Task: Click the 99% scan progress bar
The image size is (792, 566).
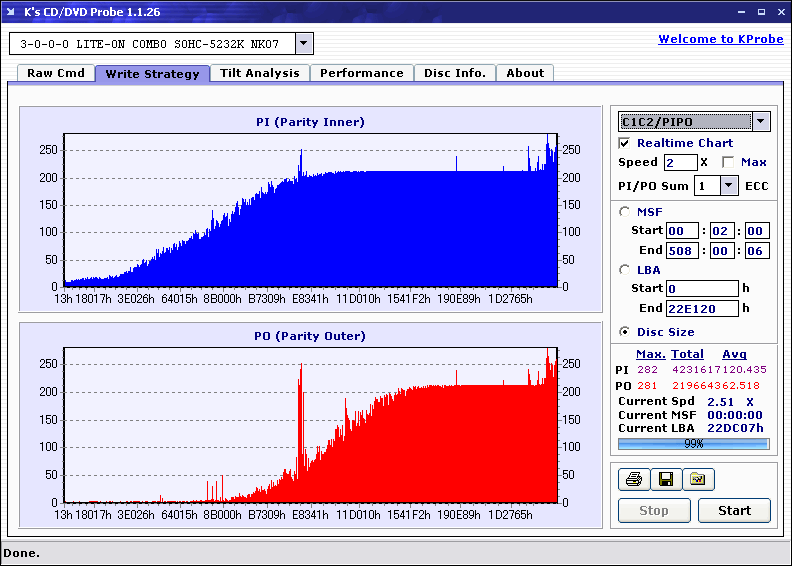Action: tap(694, 444)
